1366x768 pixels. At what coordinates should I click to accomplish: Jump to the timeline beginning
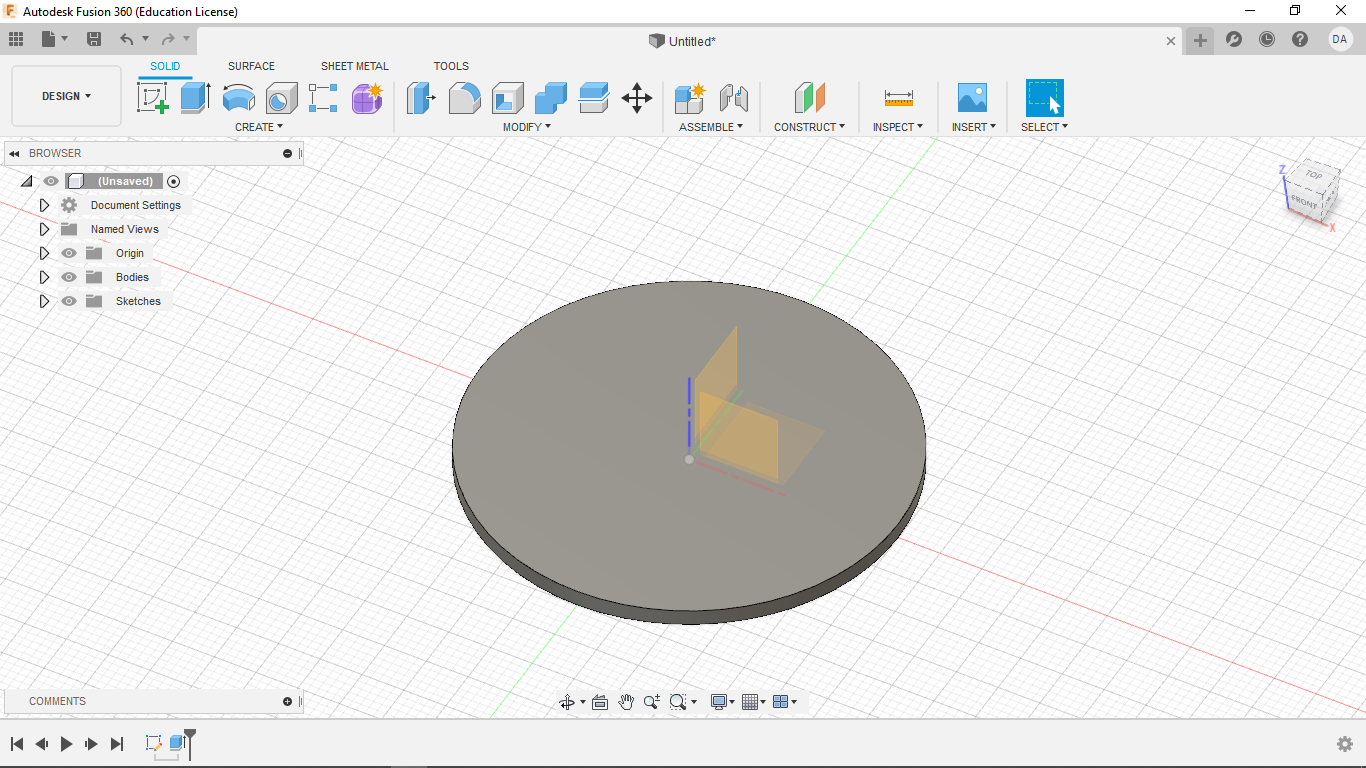click(x=17, y=744)
